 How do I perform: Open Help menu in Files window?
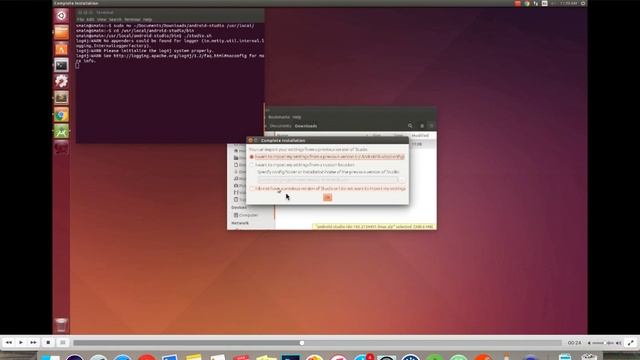pyautogui.click(x=297, y=117)
